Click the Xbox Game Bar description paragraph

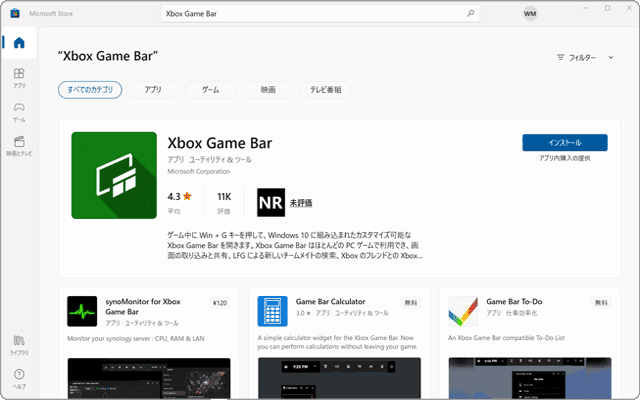(x=295, y=245)
